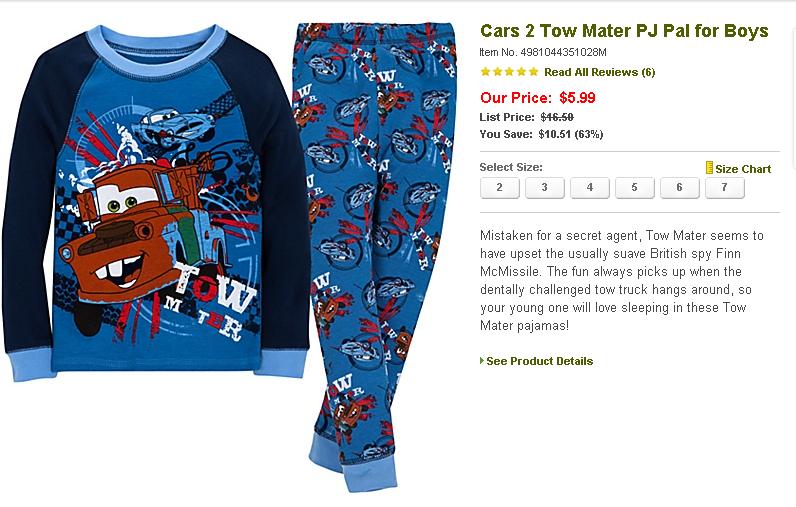The image size is (796, 507).
Task: Click the patterned pajama pants image
Action: point(377,254)
